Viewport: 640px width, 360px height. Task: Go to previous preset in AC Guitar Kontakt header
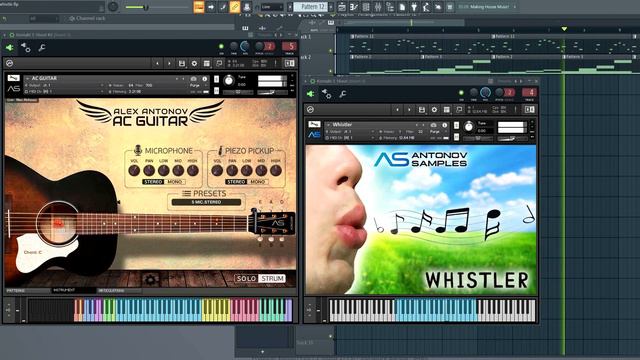tap(157, 63)
